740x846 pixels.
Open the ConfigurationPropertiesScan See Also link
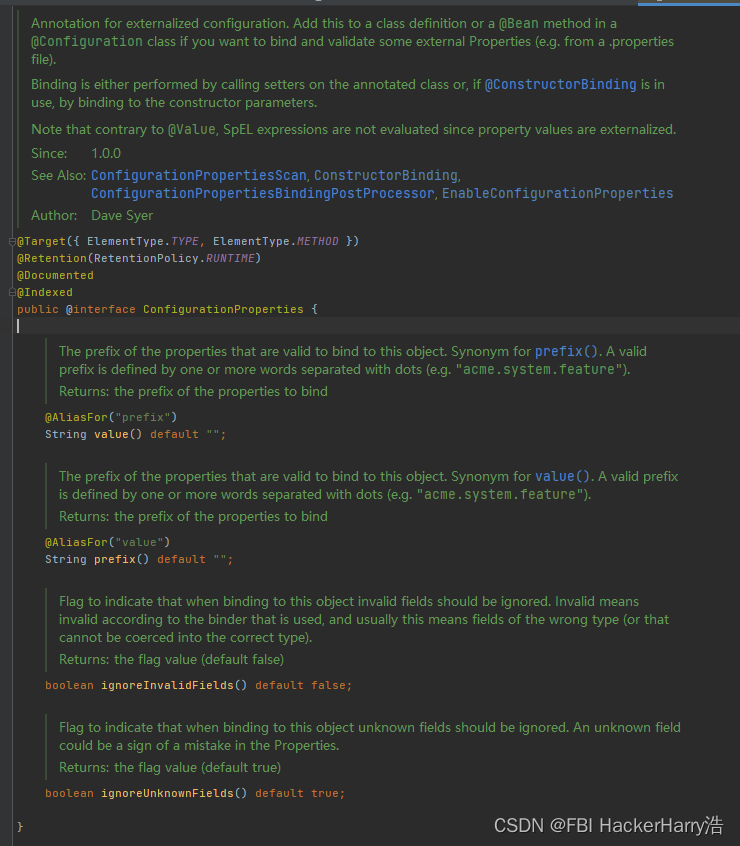(198, 175)
